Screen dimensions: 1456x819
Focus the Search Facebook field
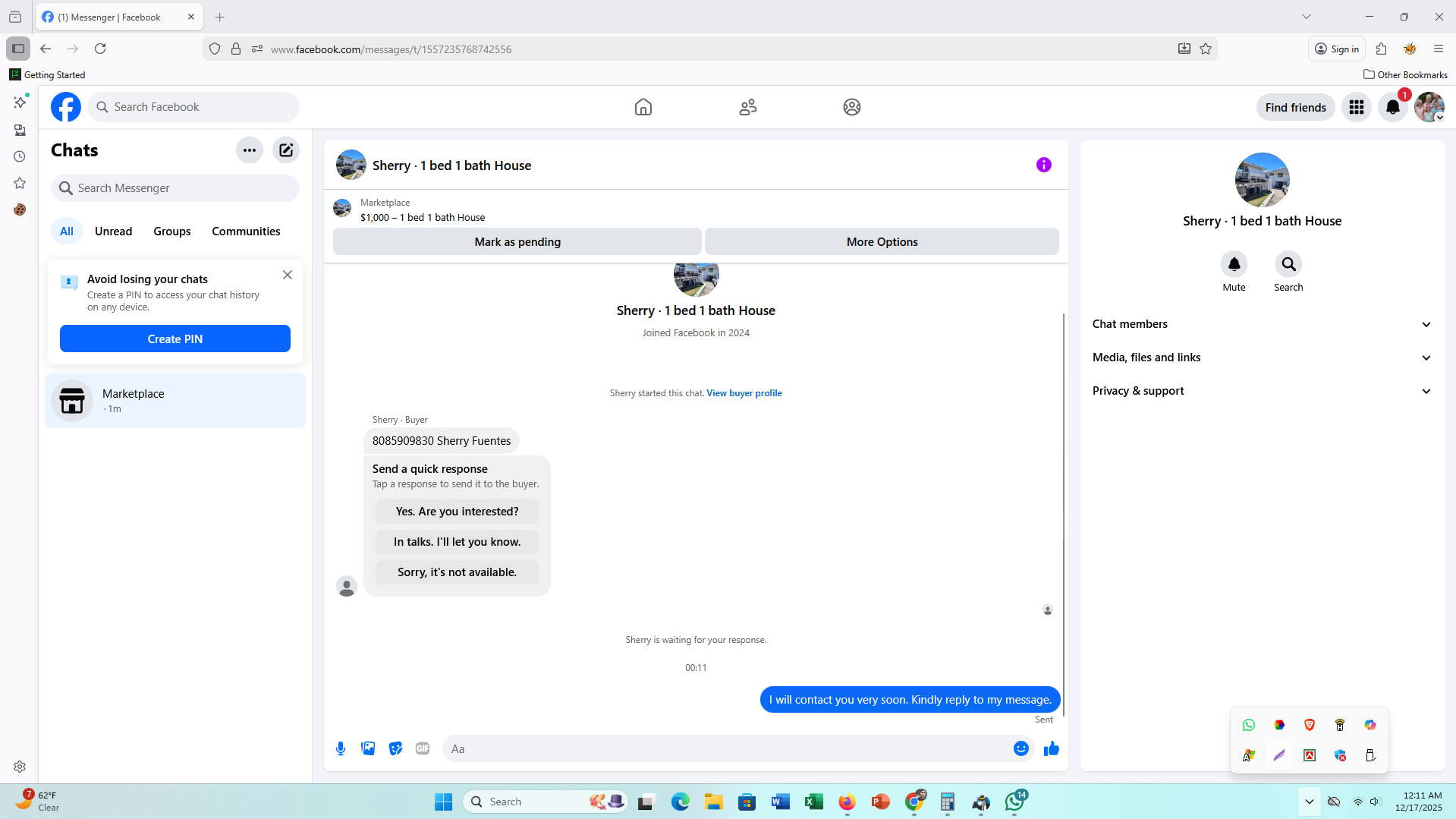(x=193, y=107)
